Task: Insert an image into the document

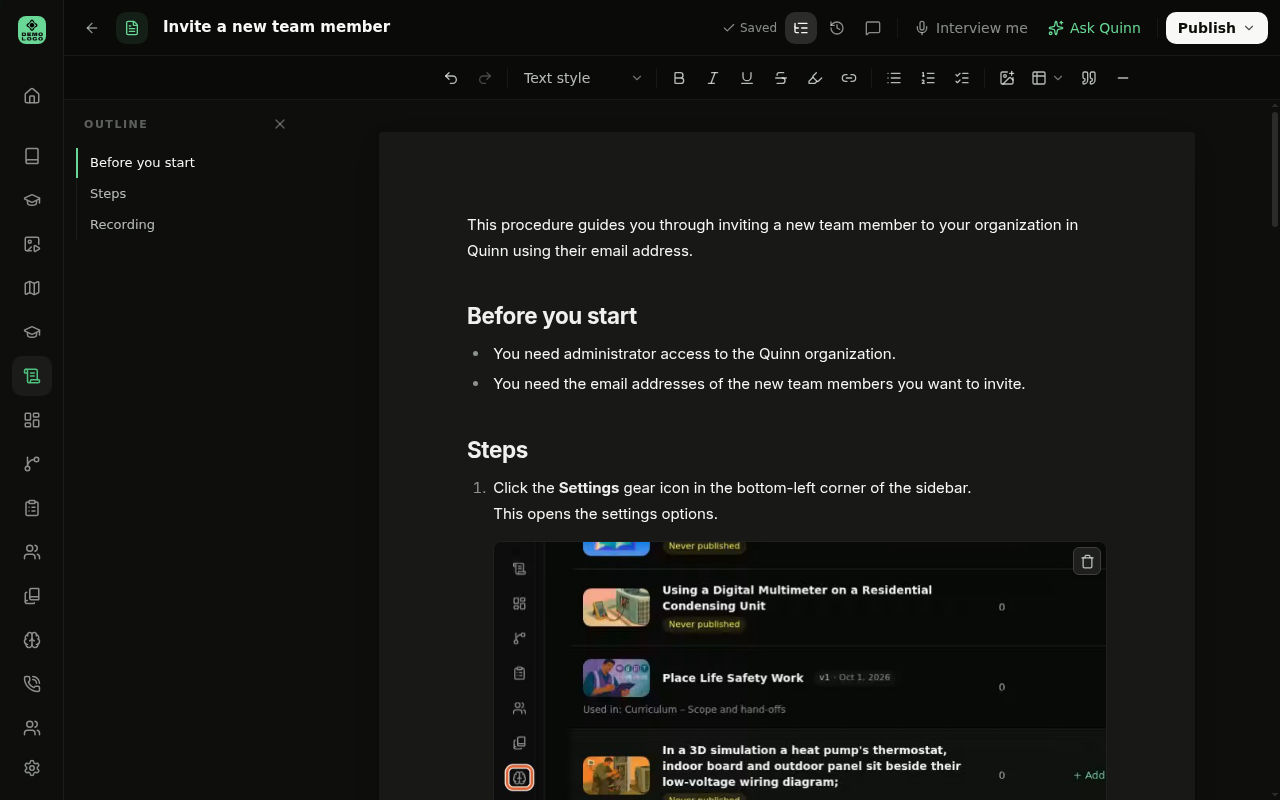Action: (1007, 78)
